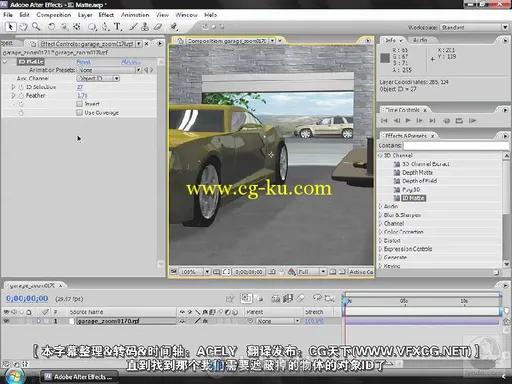The image size is (512, 384).
Task: Open the Animation Presets dropdown
Action: [109, 70]
